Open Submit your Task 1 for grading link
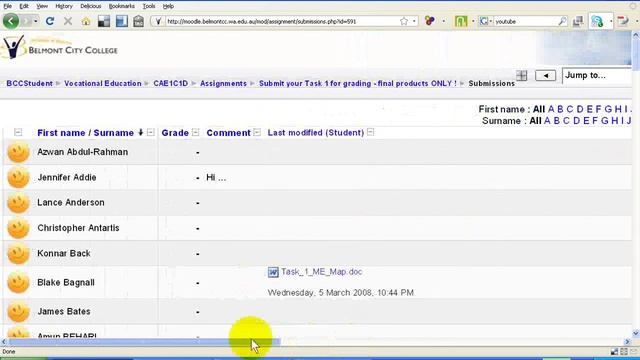This screenshot has height=360, width=640. (358, 83)
